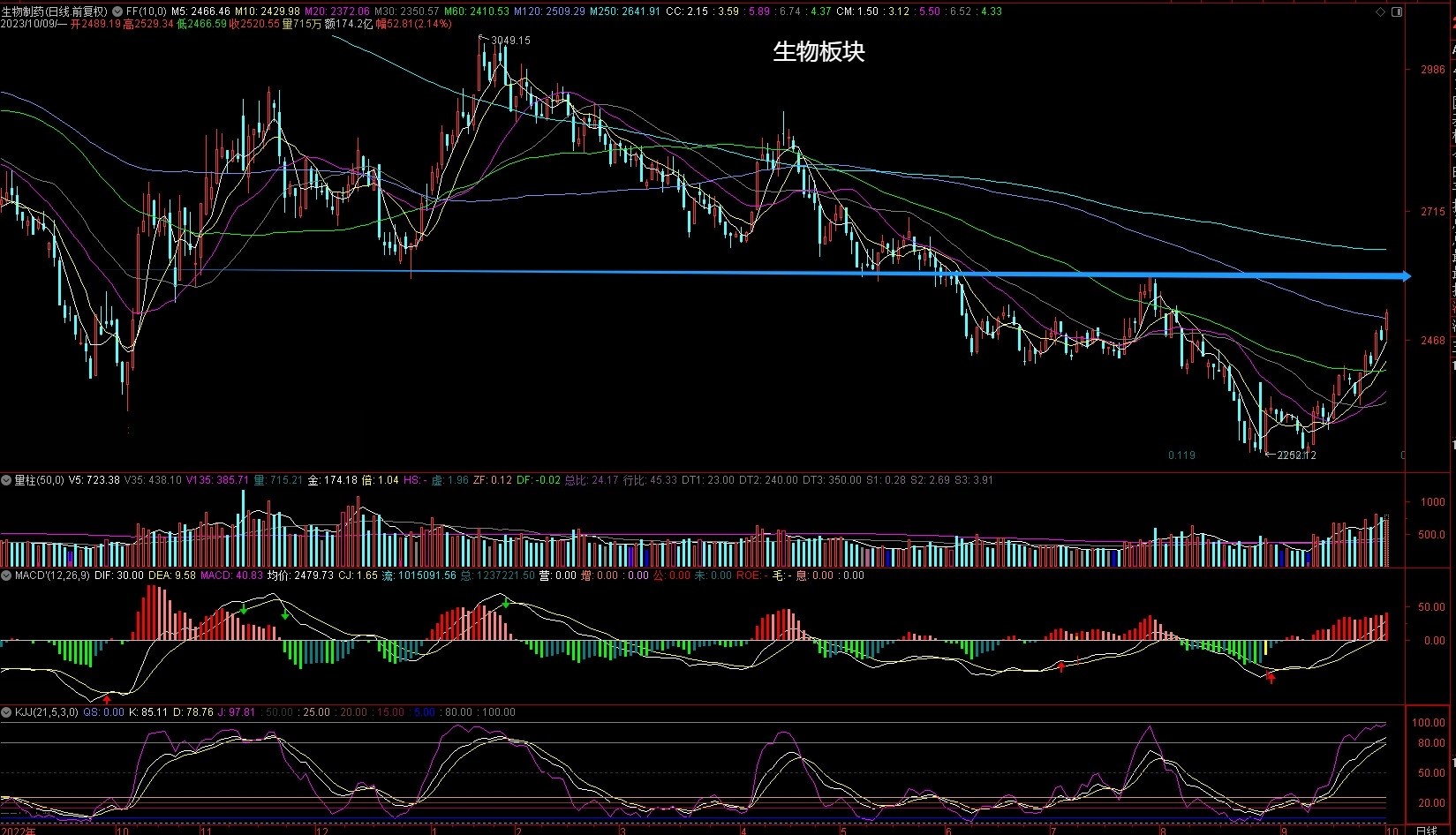Click the open price 开2489.19 value
This screenshot has width=1456, height=835.
click(x=96, y=24)
